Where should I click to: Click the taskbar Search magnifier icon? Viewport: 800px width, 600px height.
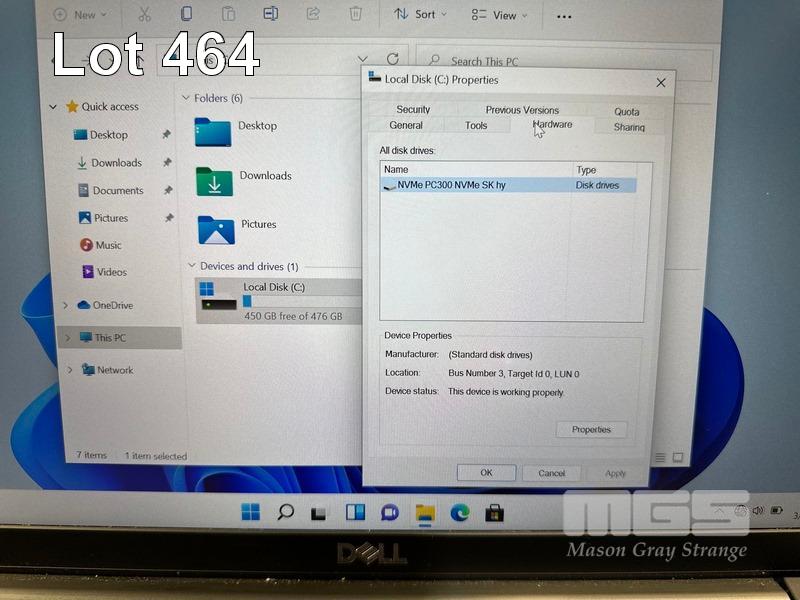click(285, 513)
